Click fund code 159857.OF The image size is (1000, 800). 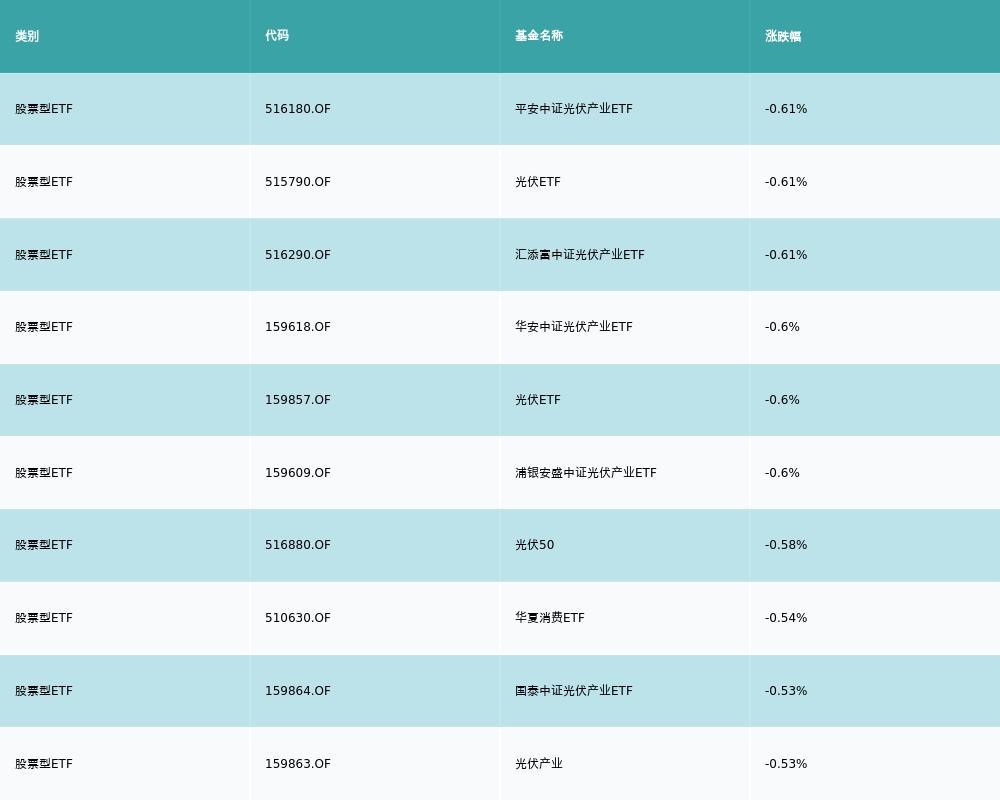pos(298,400)
